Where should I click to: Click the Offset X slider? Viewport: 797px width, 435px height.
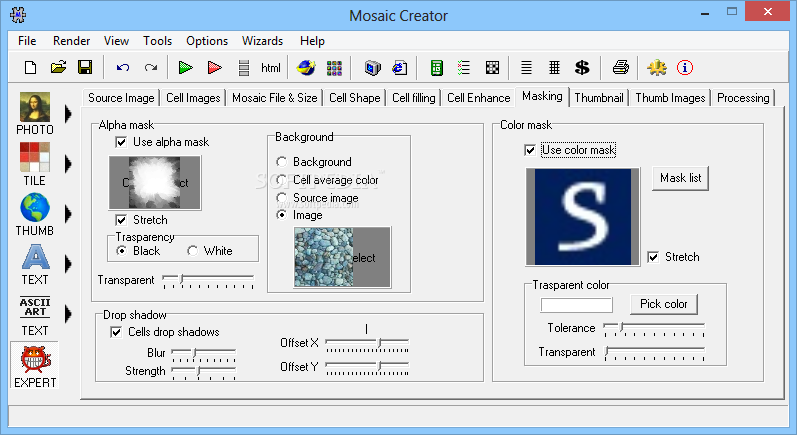[x=367, y=344]
